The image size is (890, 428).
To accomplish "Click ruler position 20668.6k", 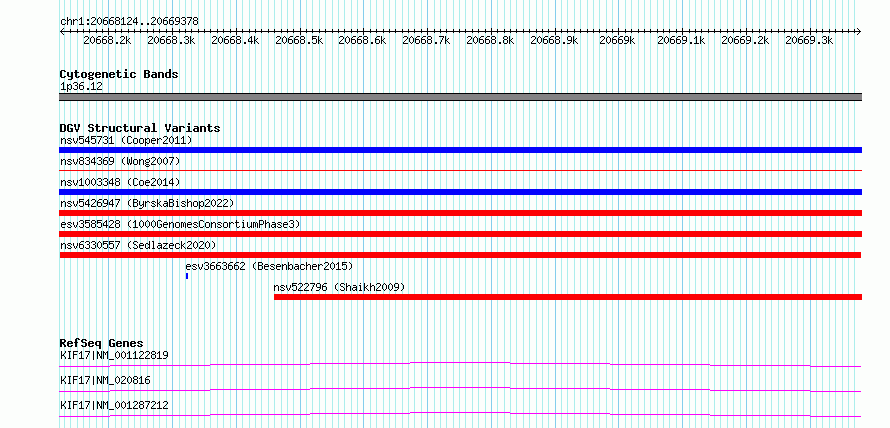I will (x=362, y=40).
